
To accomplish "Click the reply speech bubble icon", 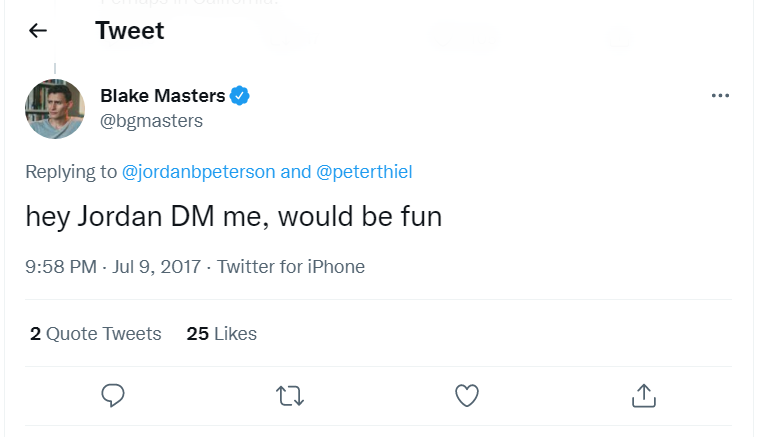I will 113,395.
